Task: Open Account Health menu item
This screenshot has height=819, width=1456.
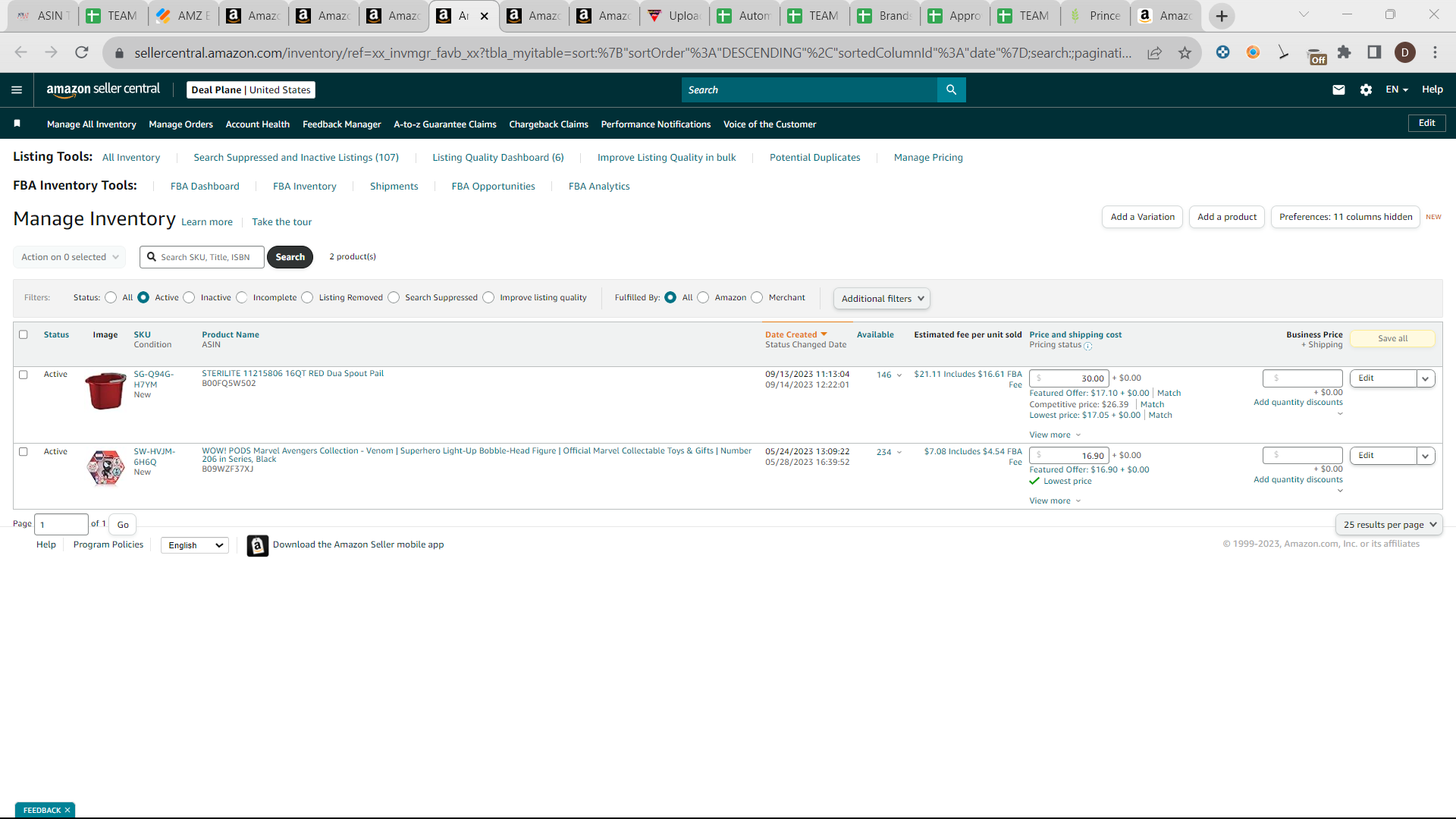Action: (x=258, y=124)
